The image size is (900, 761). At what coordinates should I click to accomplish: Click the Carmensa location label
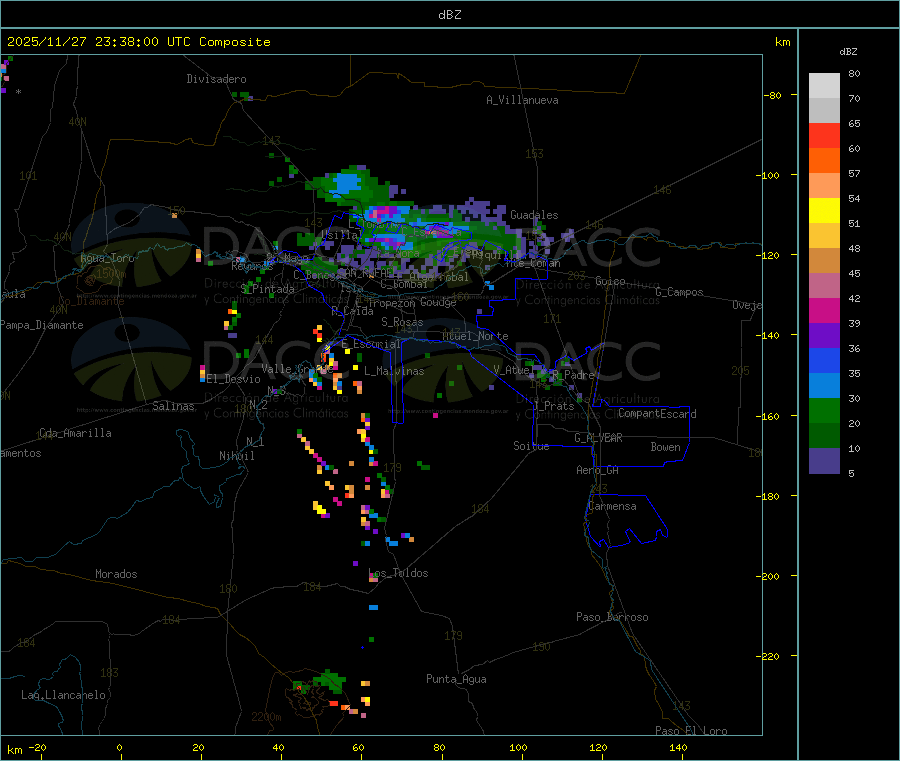tap(612, 506)
